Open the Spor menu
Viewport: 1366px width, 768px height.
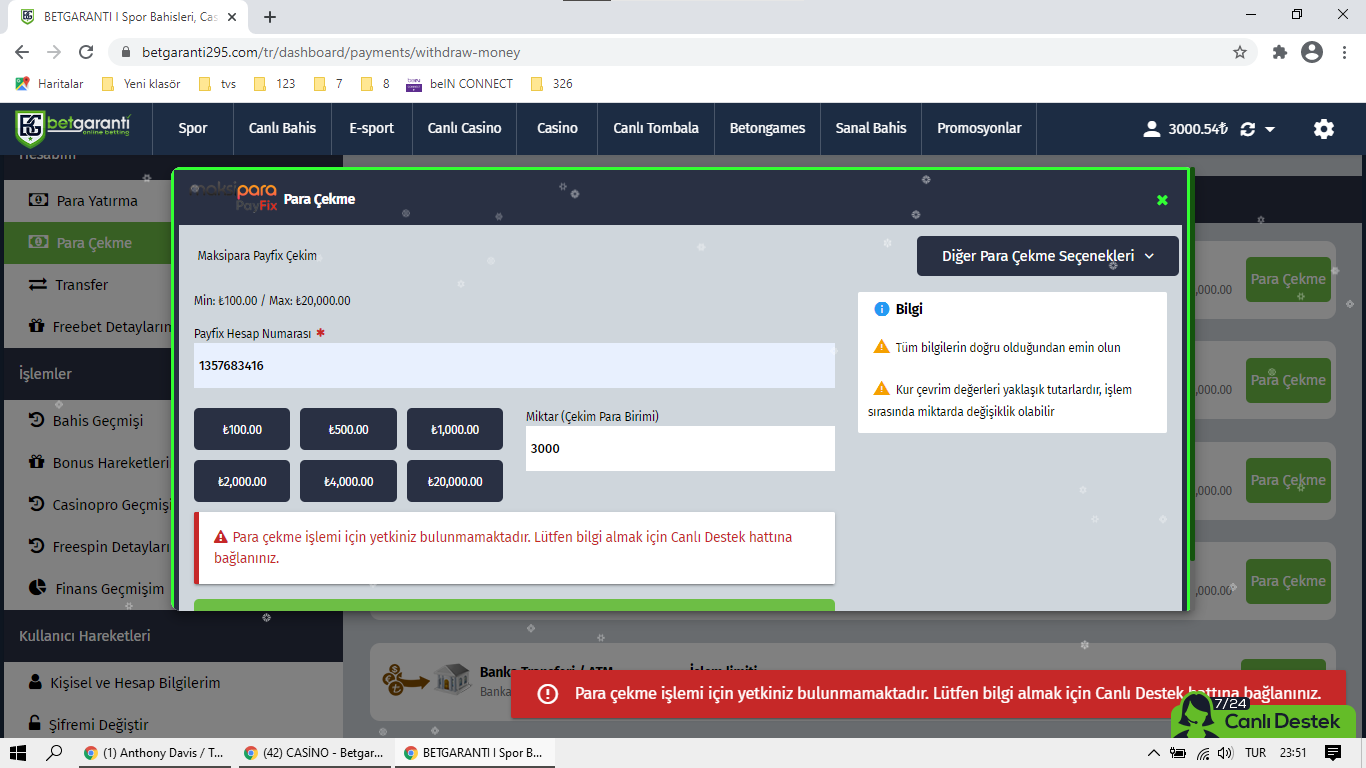pyautogui.click(x=193, y=128)
